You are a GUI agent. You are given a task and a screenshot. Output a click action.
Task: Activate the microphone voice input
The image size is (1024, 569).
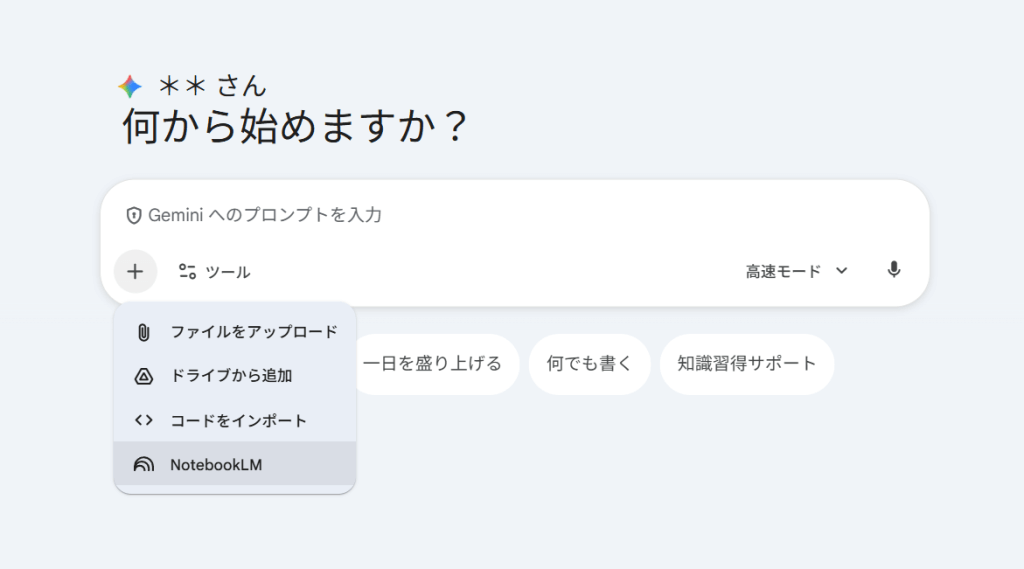(x=894, y=270)
